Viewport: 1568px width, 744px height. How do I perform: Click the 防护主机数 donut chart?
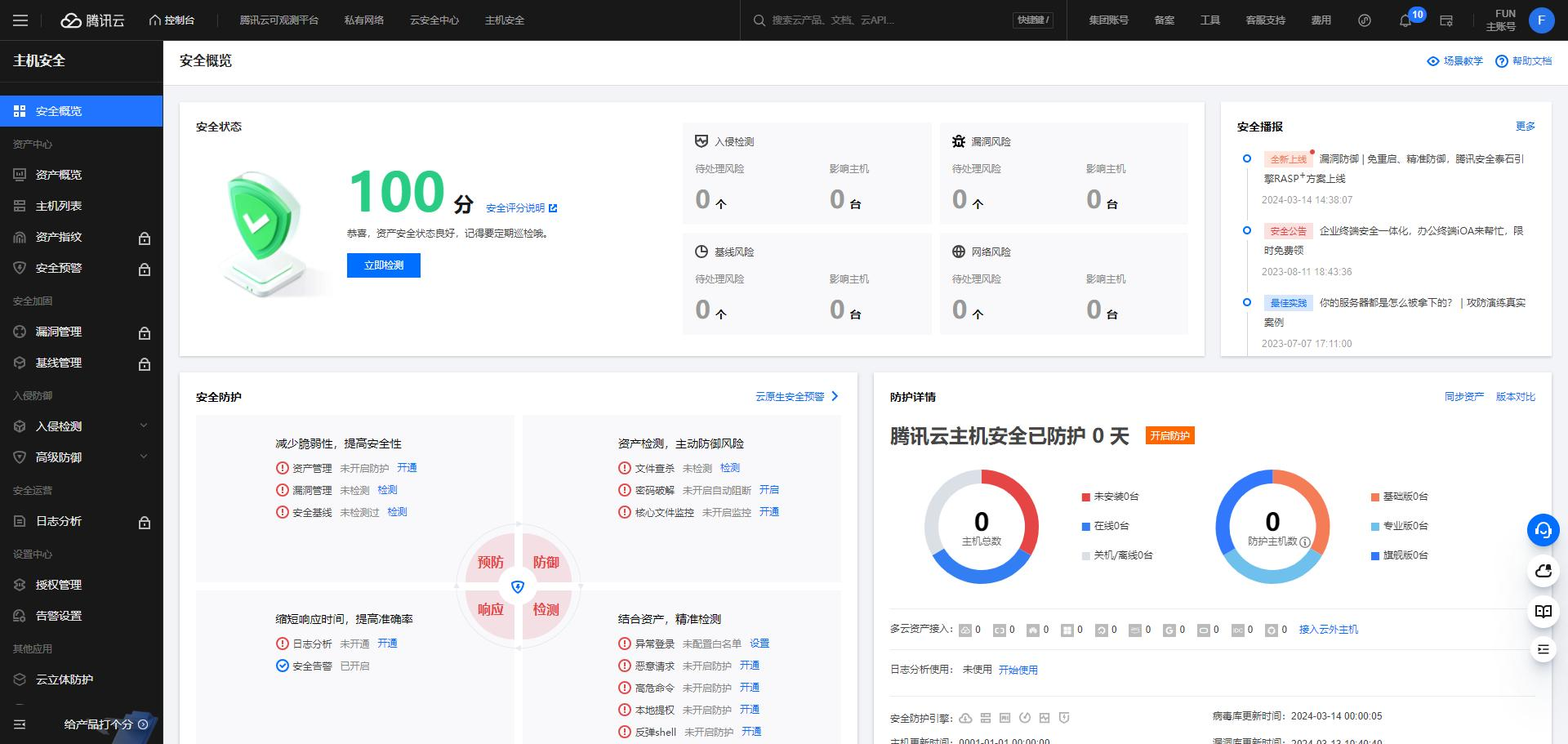[x=1272, y=527]
